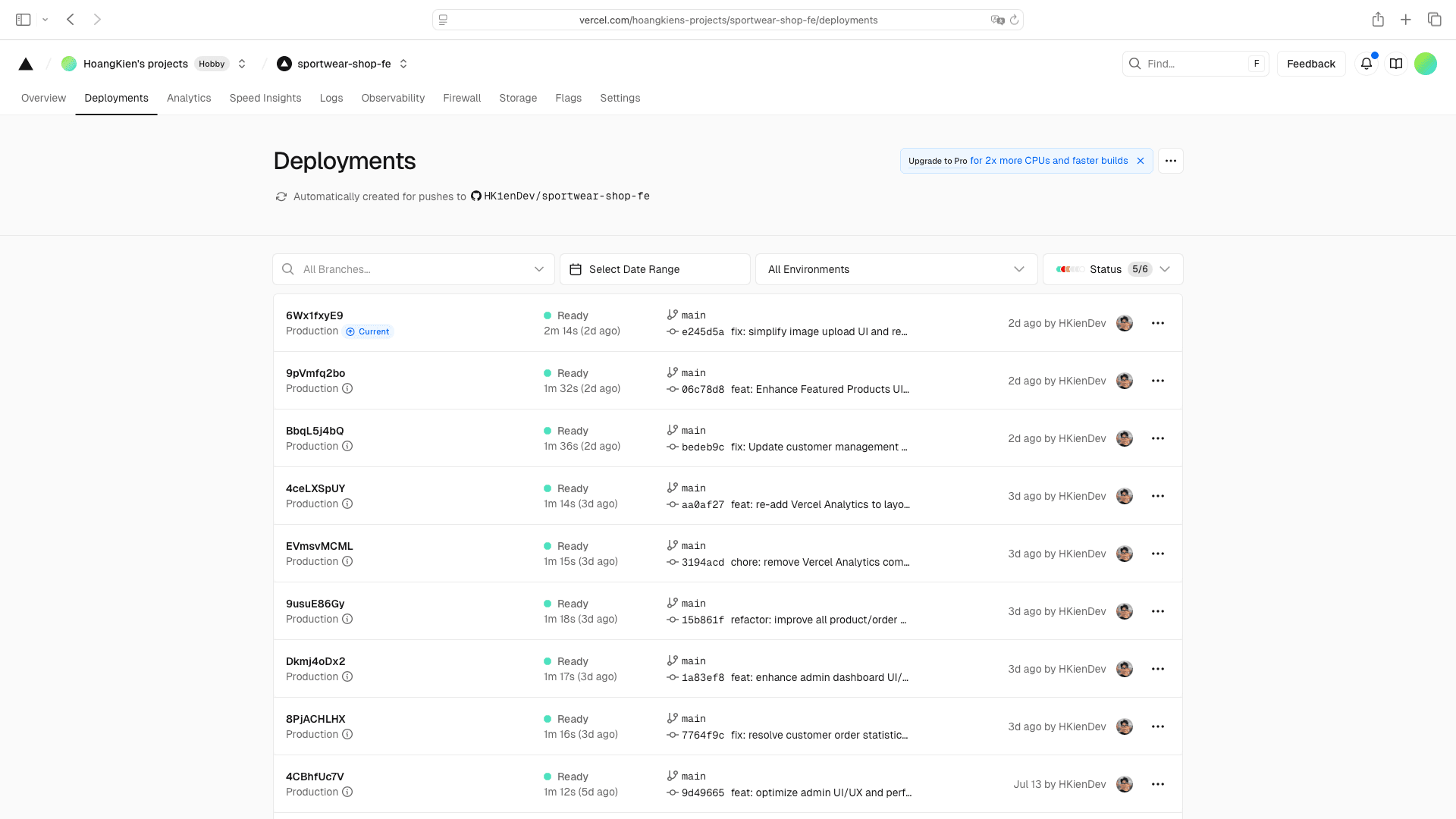Click the main branch label for Dkmj4oDx2

[693, 661]
